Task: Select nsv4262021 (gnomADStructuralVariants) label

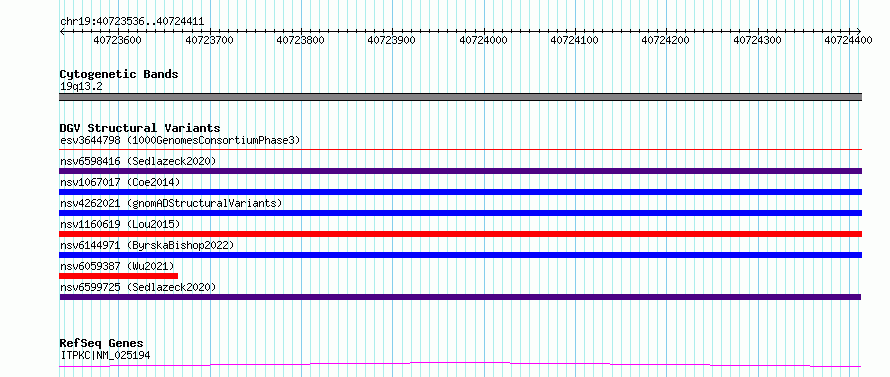Action: click(171, 203)
